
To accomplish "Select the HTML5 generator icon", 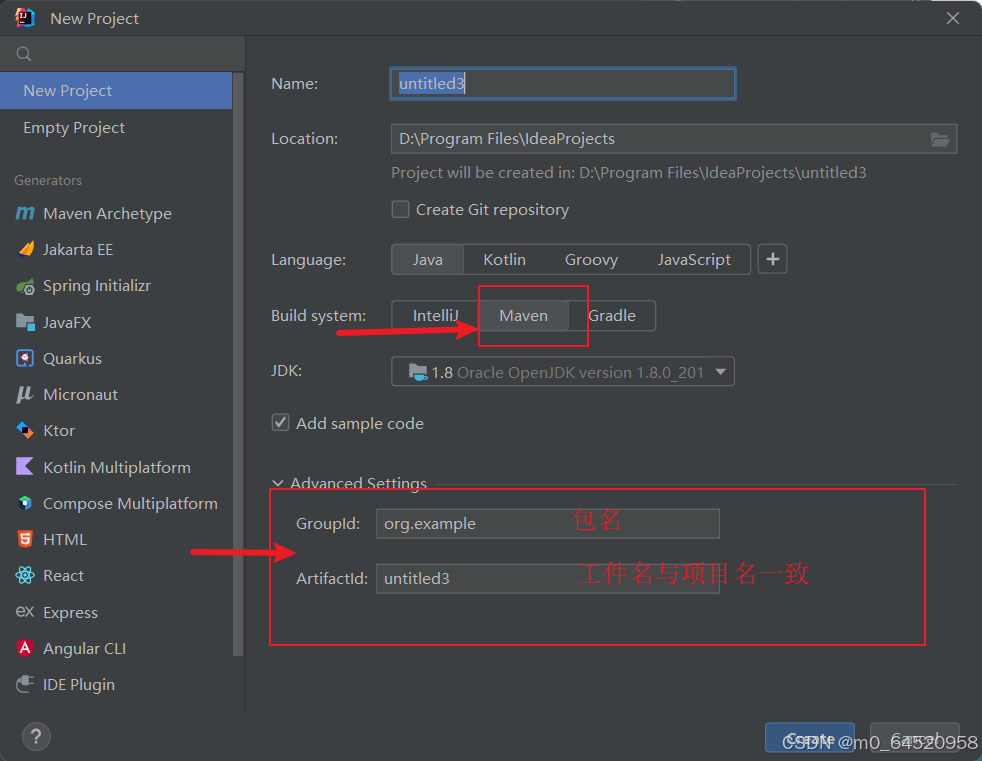I will (25, 539).
